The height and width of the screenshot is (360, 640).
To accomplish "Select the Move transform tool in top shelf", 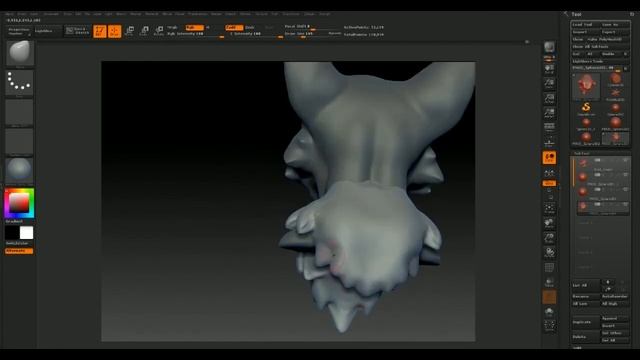I will coord(129,31).
